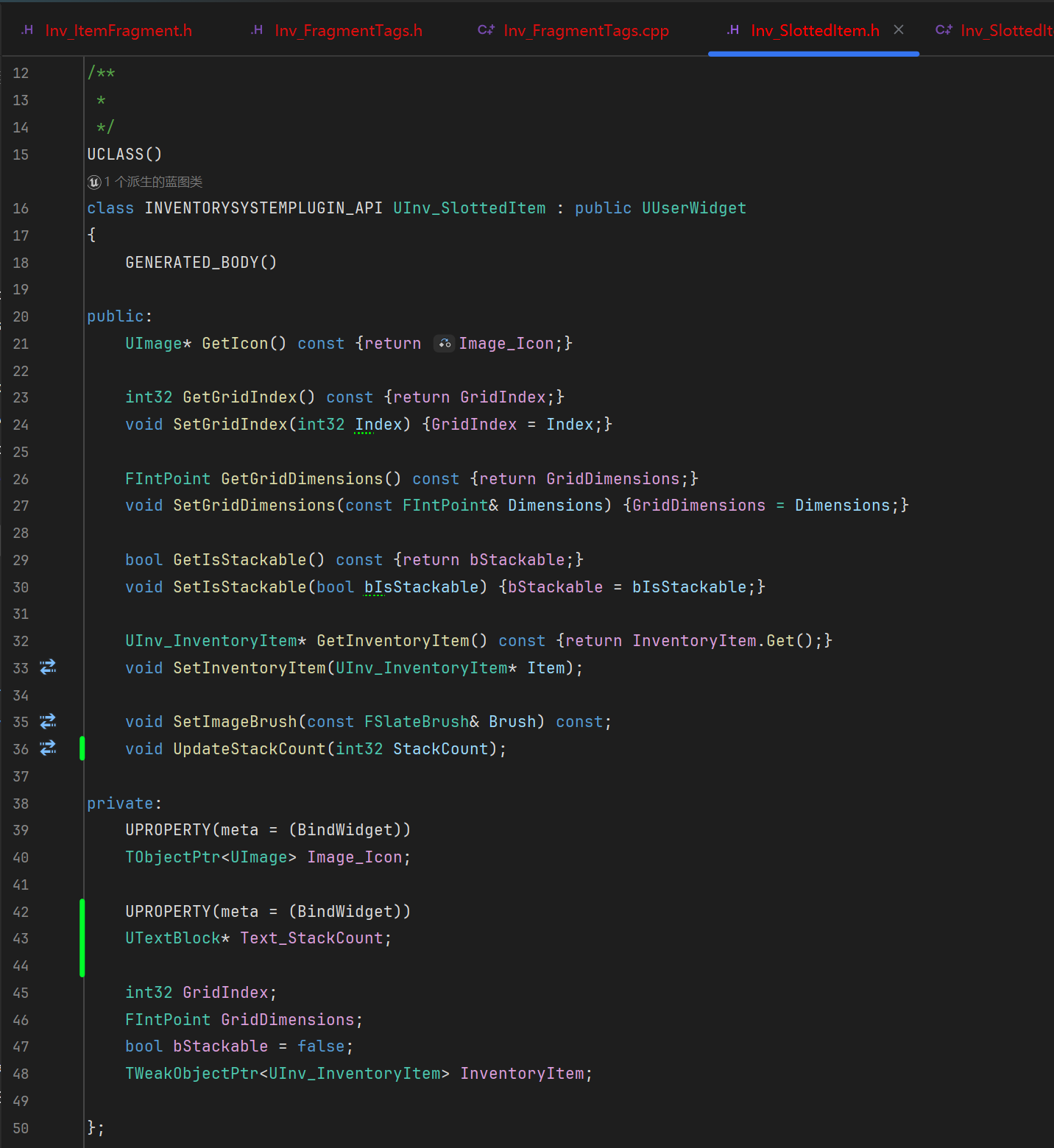This screenshot has width=1054, height=1148.
Task: Click GetGridIndex function name
Action: tap(240, 397)
